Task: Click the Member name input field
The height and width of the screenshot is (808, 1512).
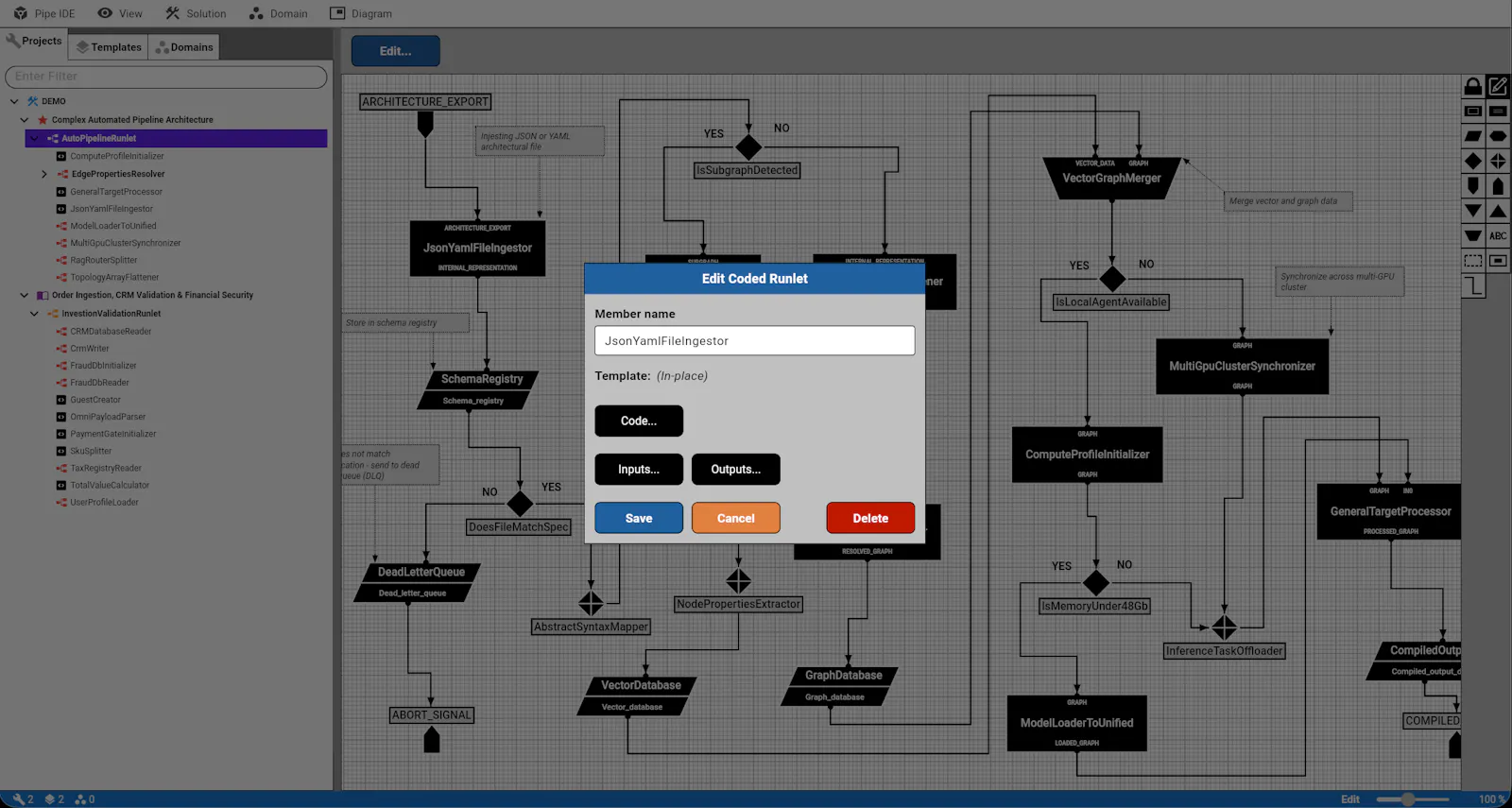Action: (x=755, y=341)
